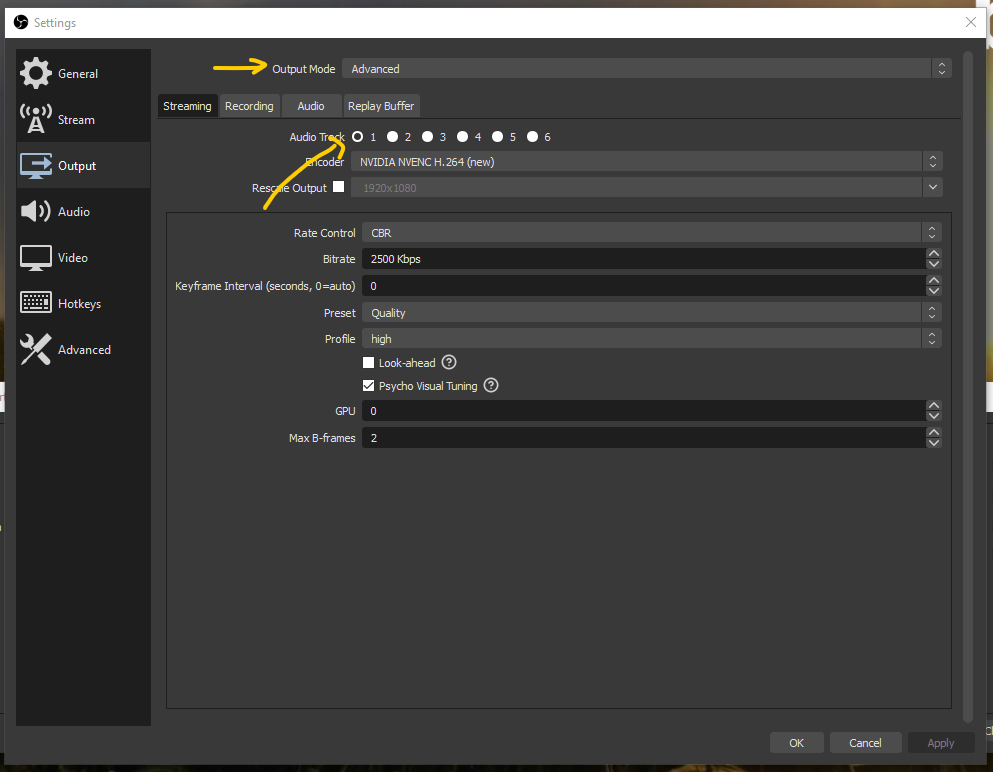This screenshot has width=993, height=772.
Task: Select audio track 1
Action: [x=358, y=136]
